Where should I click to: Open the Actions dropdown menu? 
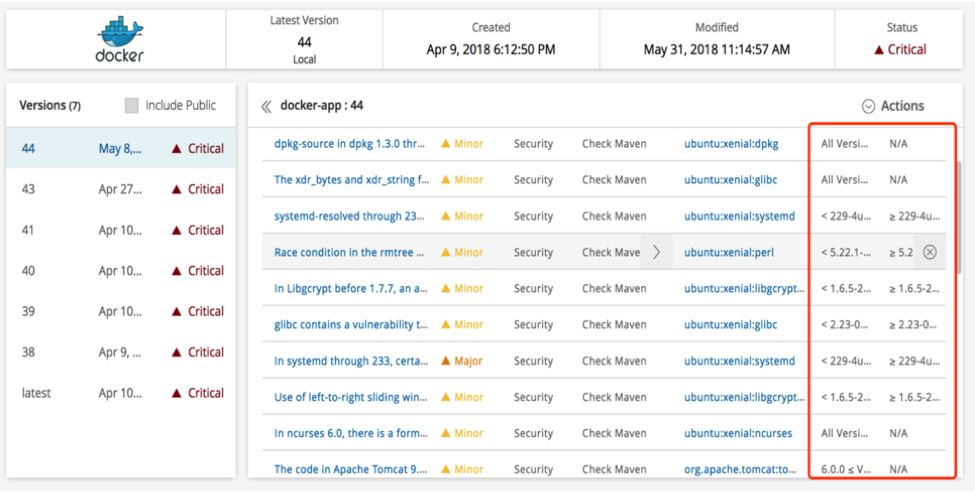coord(901,106)
